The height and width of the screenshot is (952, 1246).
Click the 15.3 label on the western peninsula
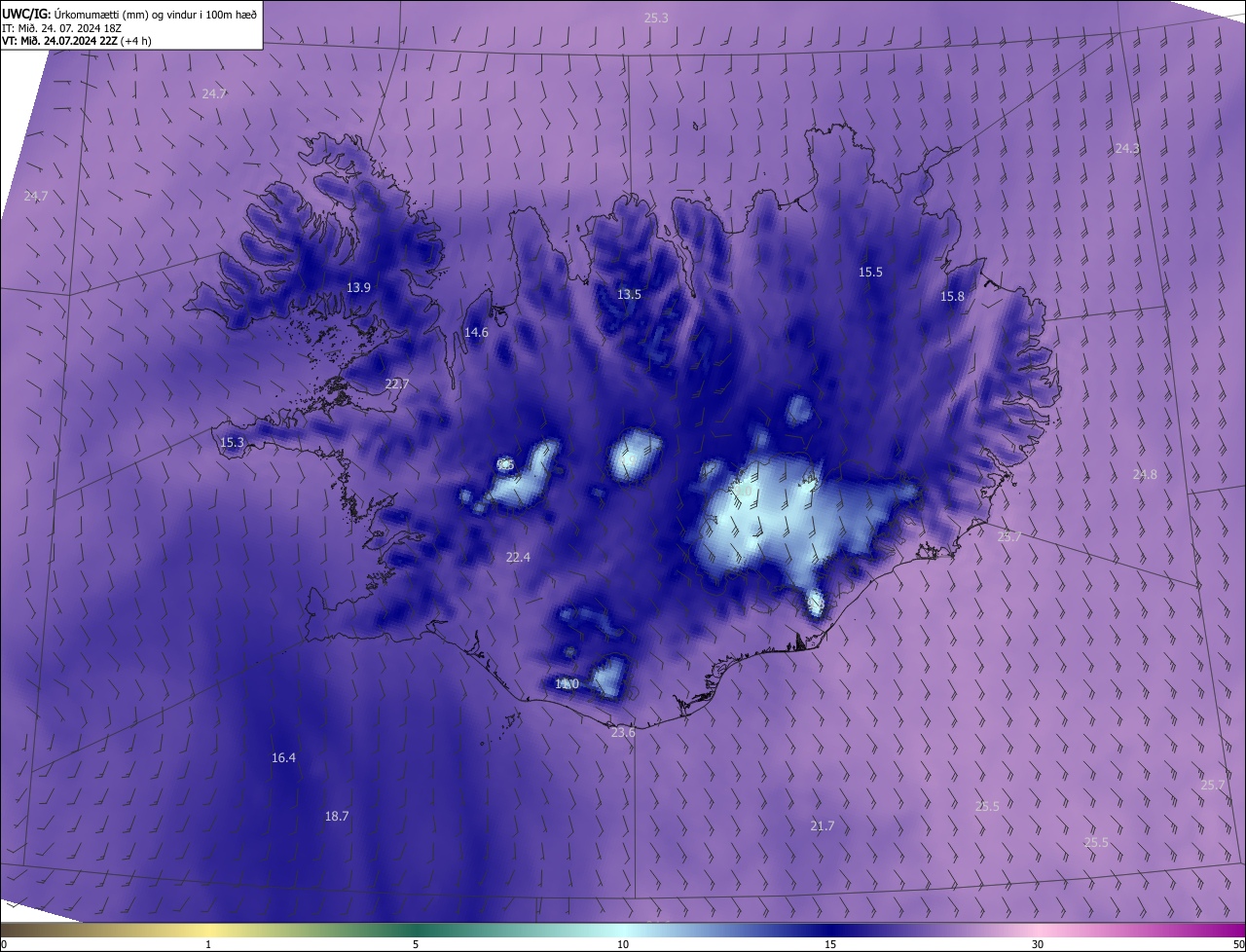click(x=232, y=442)
